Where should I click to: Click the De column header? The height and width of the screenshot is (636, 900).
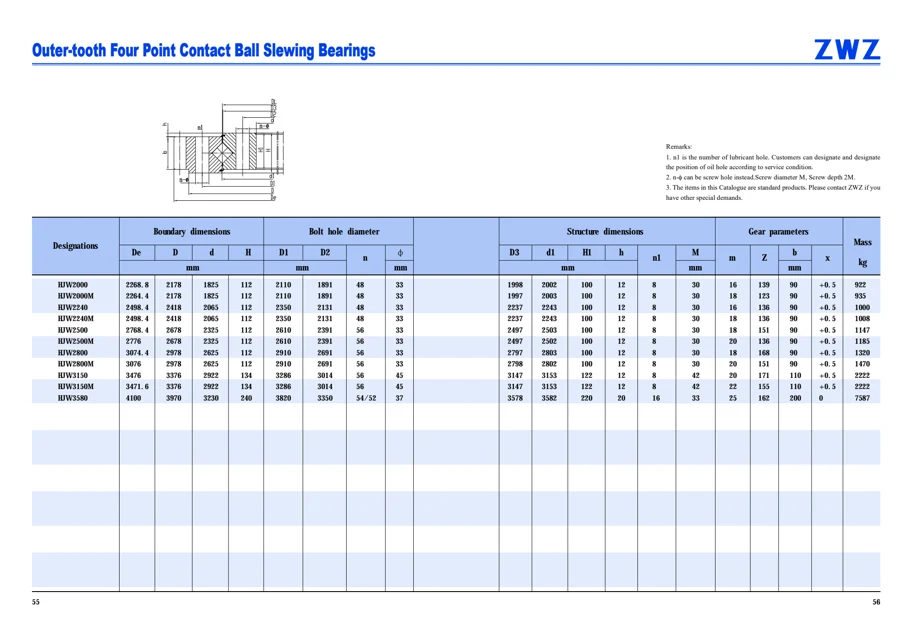click(x=137, y=253)
